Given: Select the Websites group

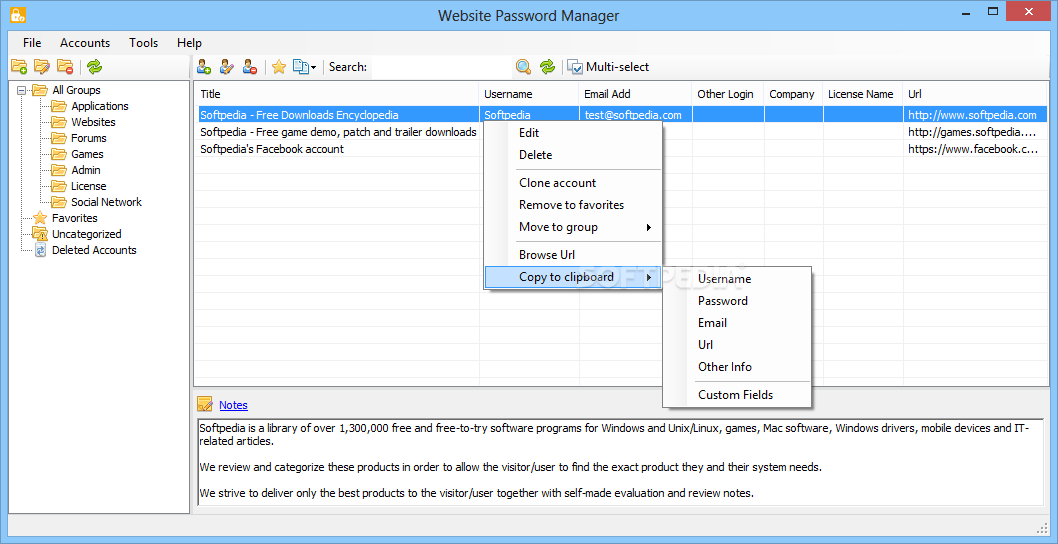Looking at the screenshot, I should click(93, 122).
